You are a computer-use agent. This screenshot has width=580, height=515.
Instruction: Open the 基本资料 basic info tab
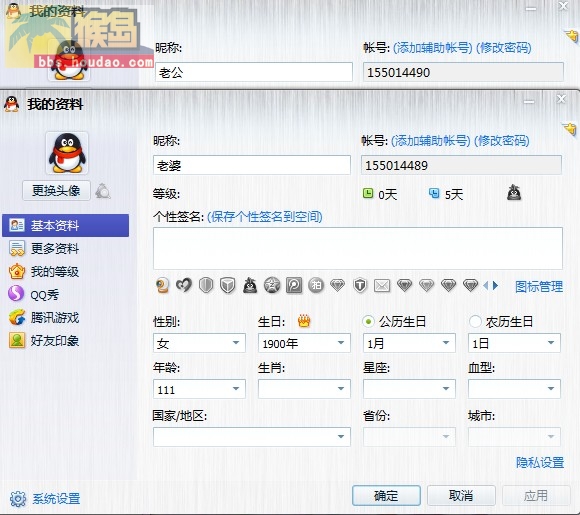(x=65, y=225)
